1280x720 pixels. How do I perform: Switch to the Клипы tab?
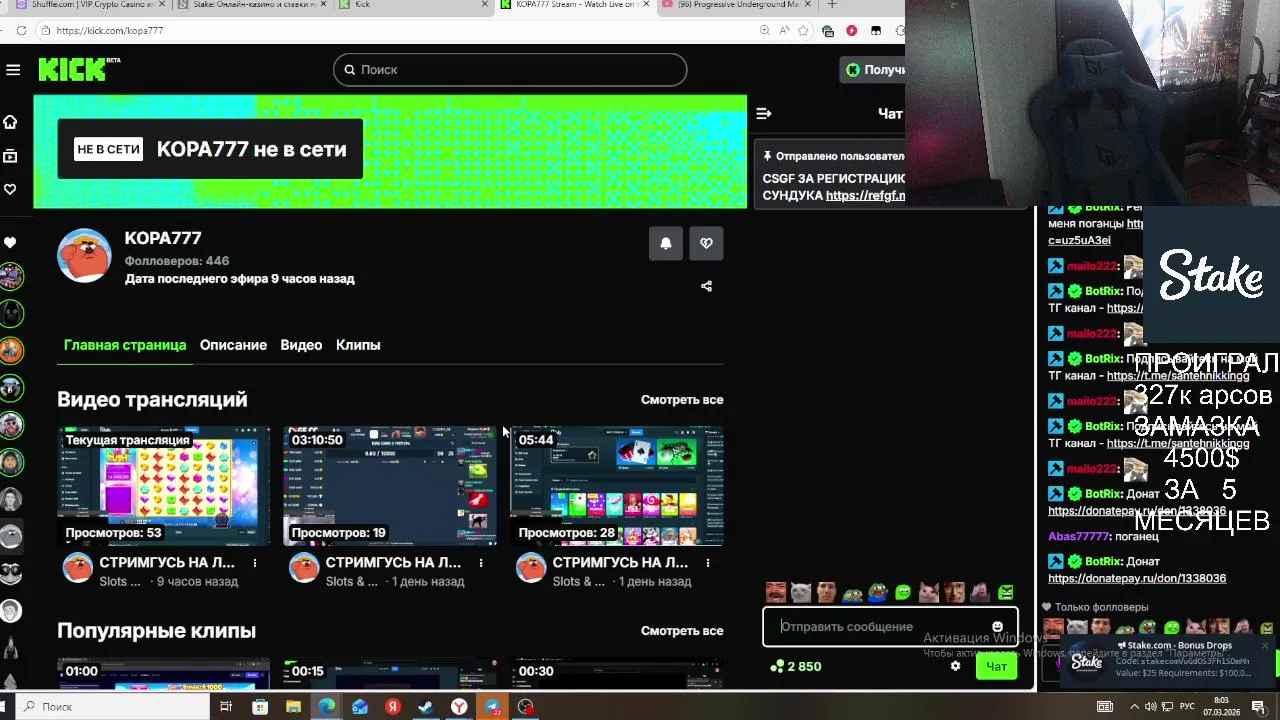click(358, 345)
